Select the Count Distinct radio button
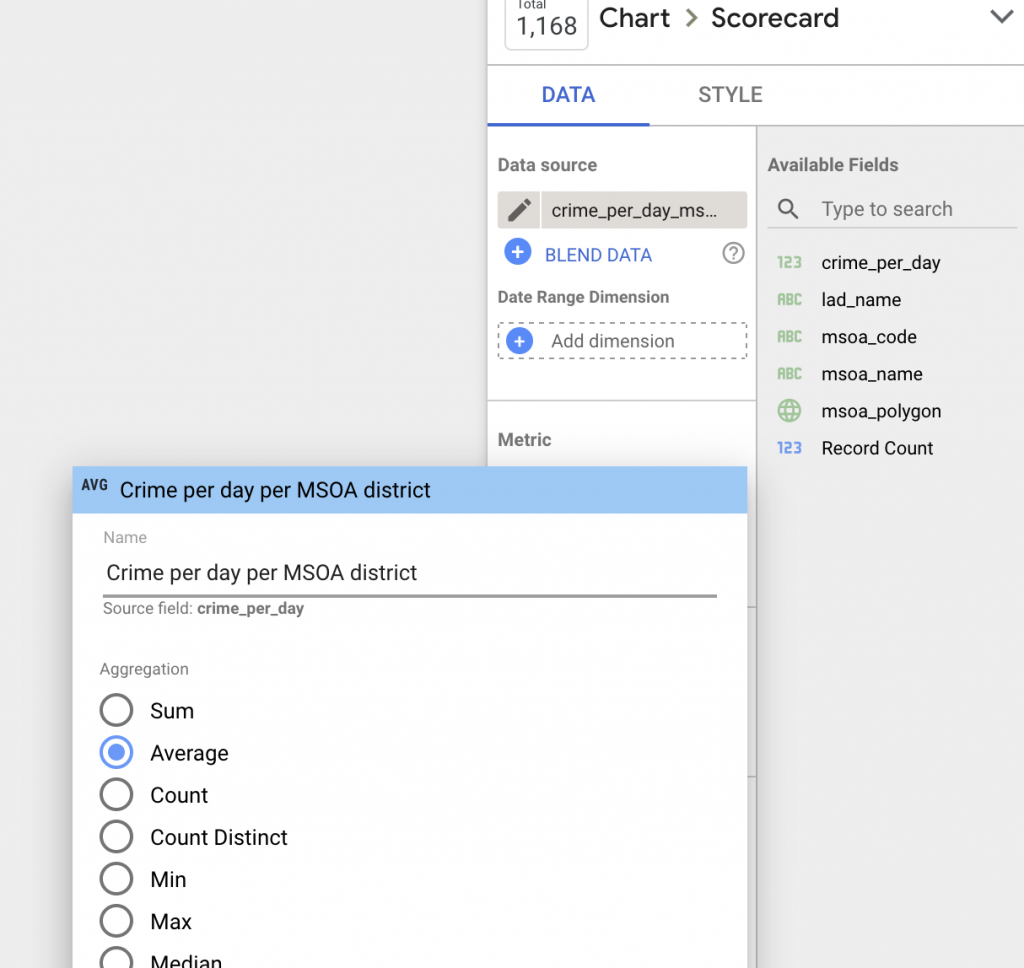The height and width of the screenshot is (968, 1024). click(116, 837)
